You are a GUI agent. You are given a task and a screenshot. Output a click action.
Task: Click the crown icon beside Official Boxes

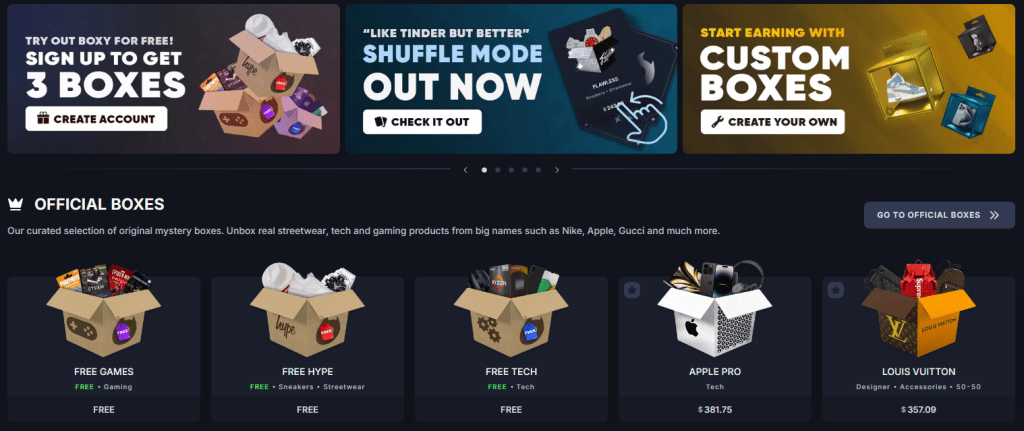coord(15,205)
